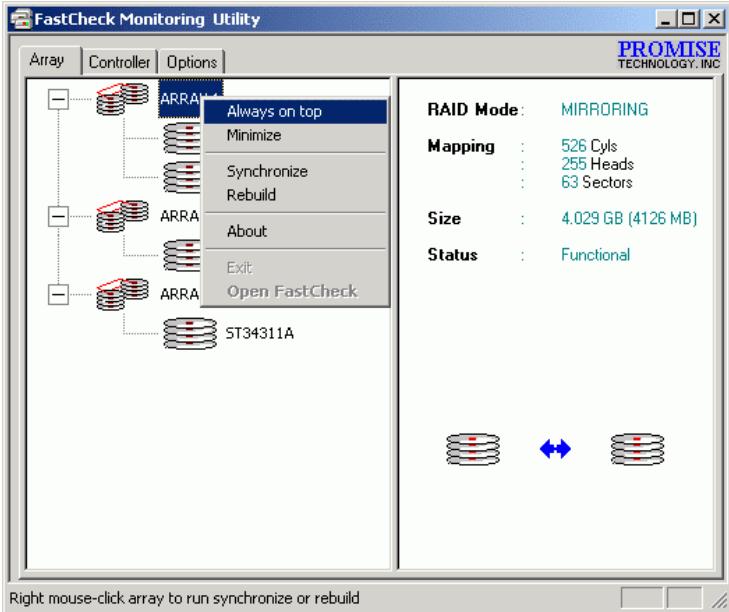Click the 4.029 GB size value
This screenshot has height=612, width=729.
pos(629,219)
